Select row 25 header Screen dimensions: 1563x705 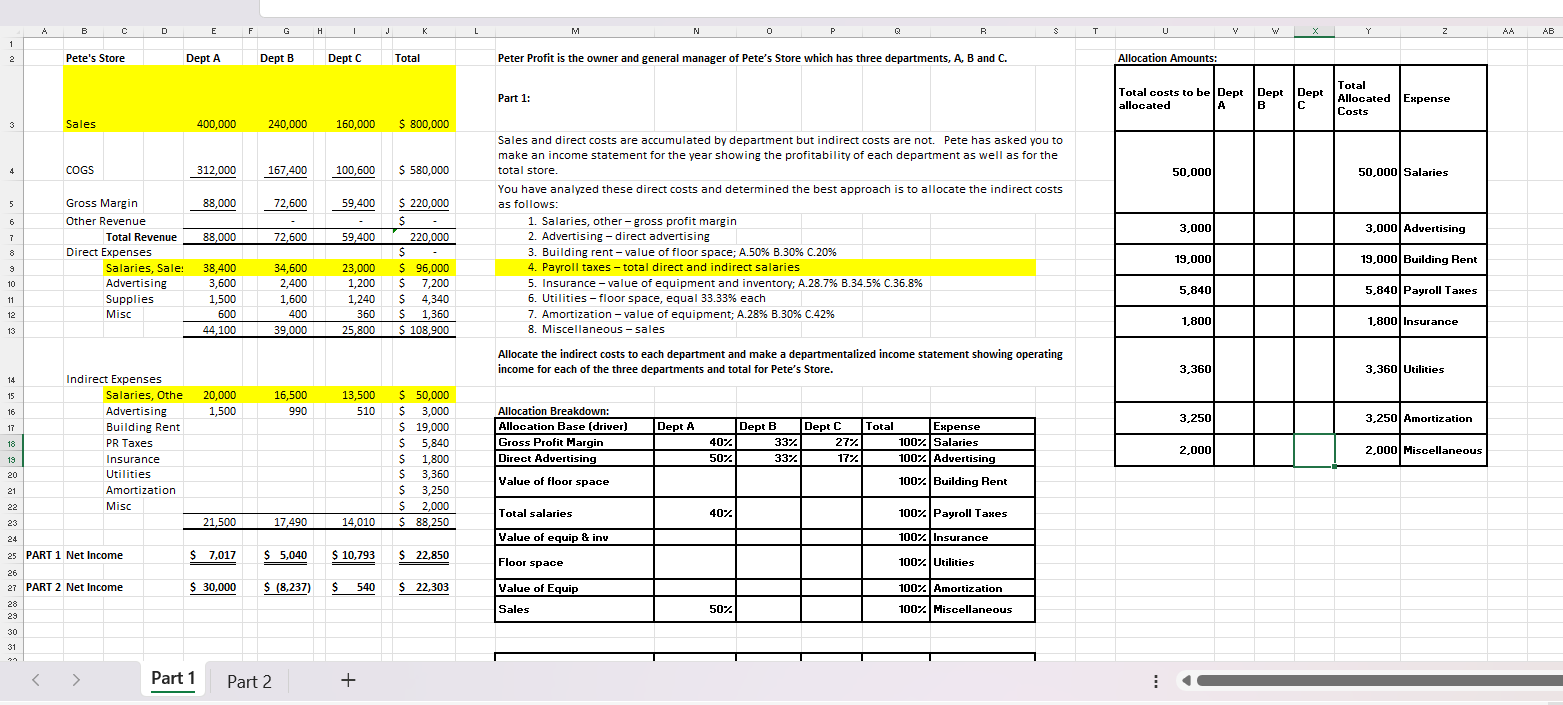10,555
